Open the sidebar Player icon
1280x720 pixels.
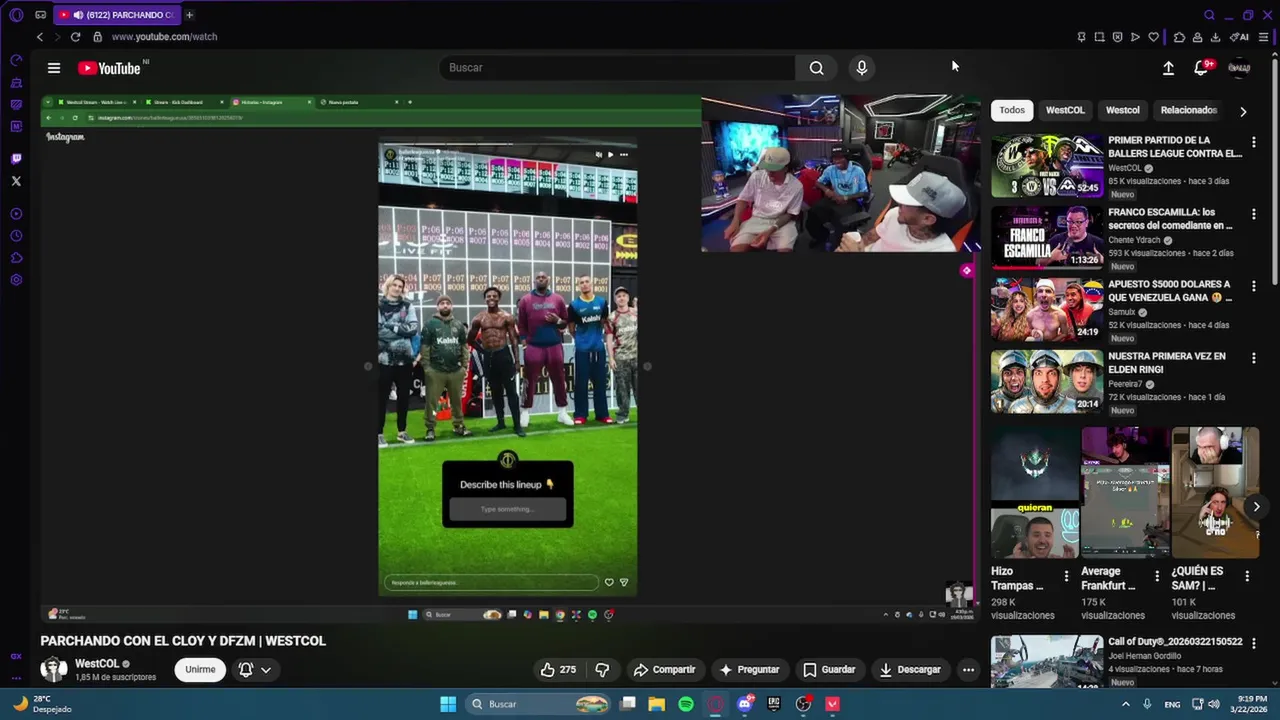pos(16,214)
